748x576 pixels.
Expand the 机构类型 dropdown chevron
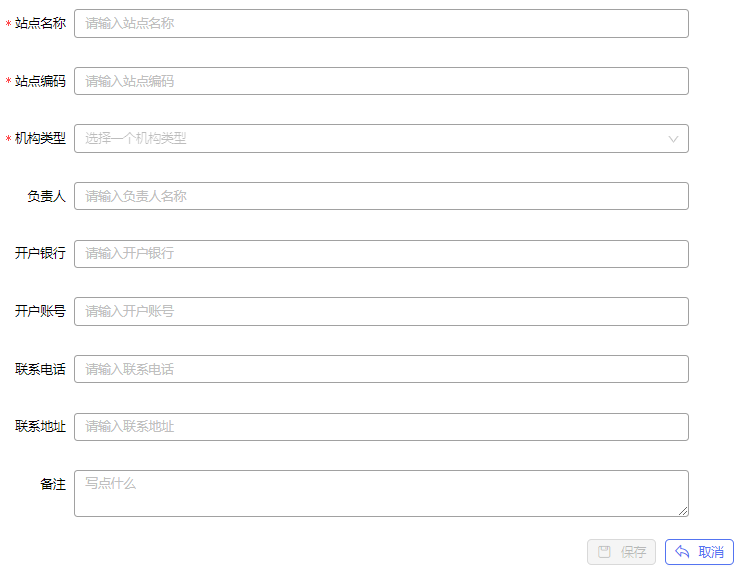click(x=673, y=139)
